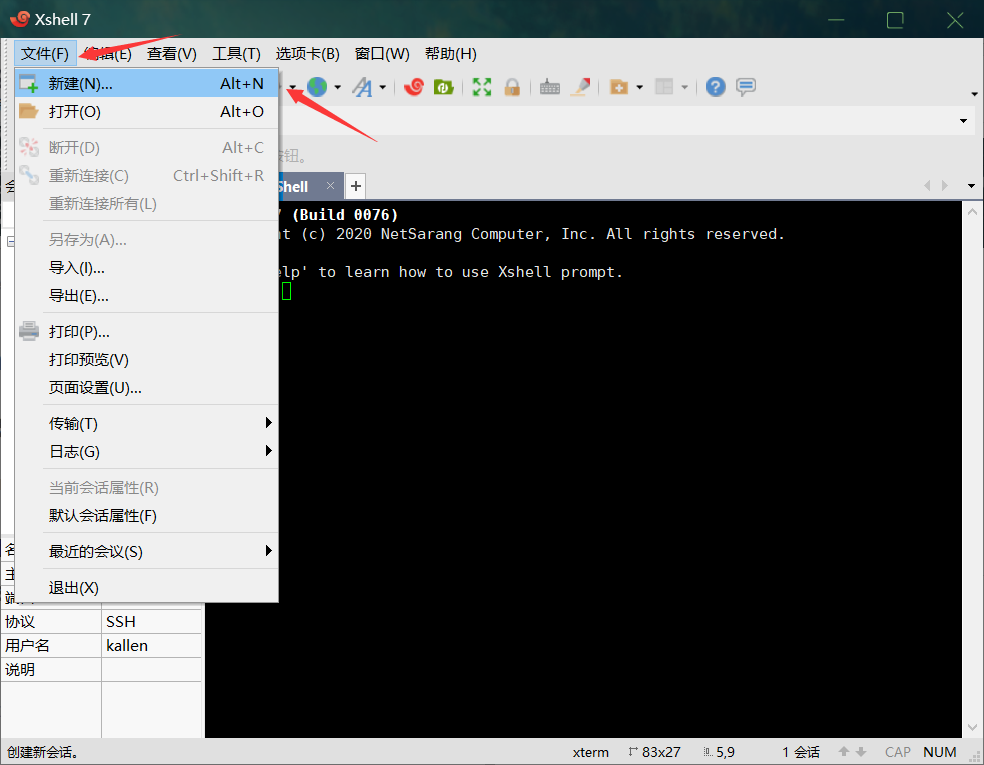The width and height of the screenshot is (984, 765).
Task: Expand the 传输(T) submenu
Action: pos(269,423)
